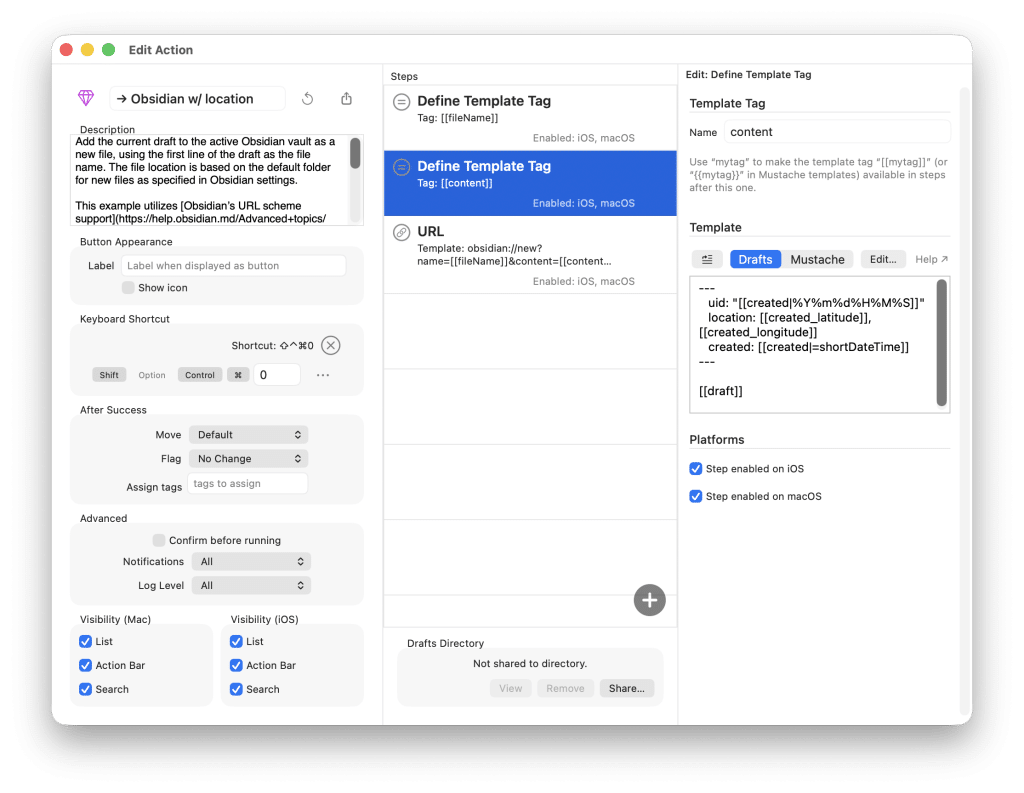Viewport: 1024px width, 793px height.
Task: Open the Log Level dropdown
Action: pyautogui.click(x=251, y=586)
